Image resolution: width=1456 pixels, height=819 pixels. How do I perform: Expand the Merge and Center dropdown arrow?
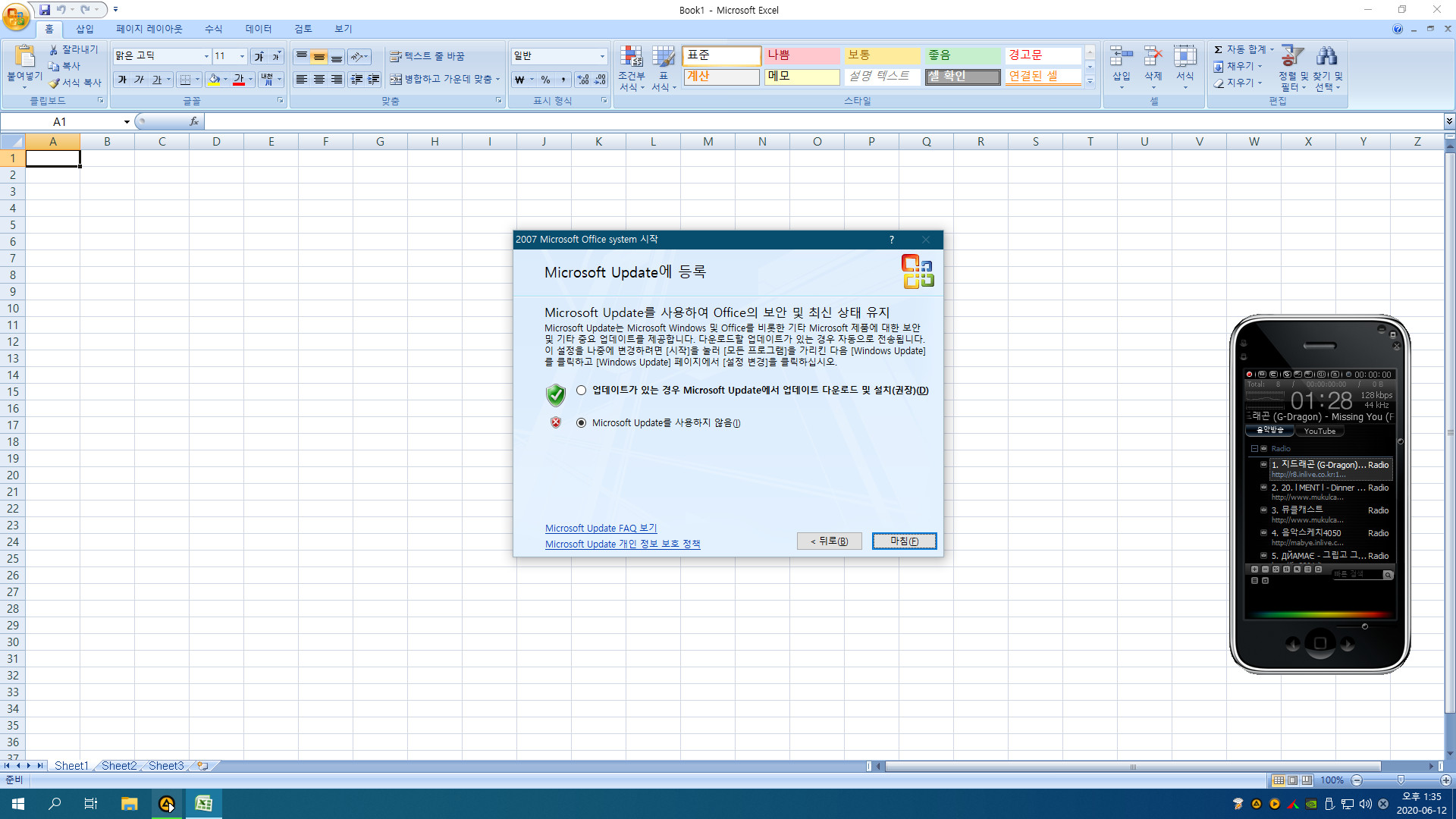pyautogui.click(x=497, y=80)
